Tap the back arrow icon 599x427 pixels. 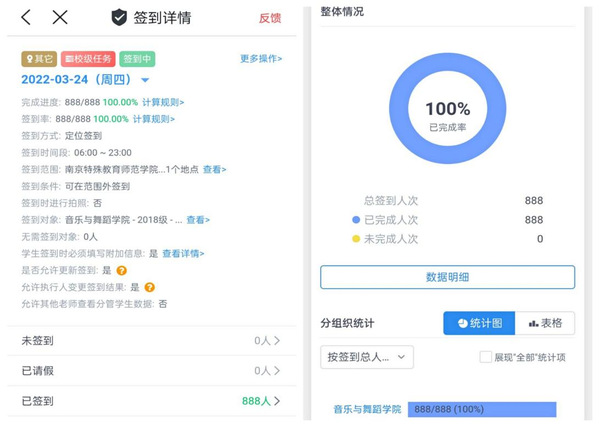[x=26, y=17]
